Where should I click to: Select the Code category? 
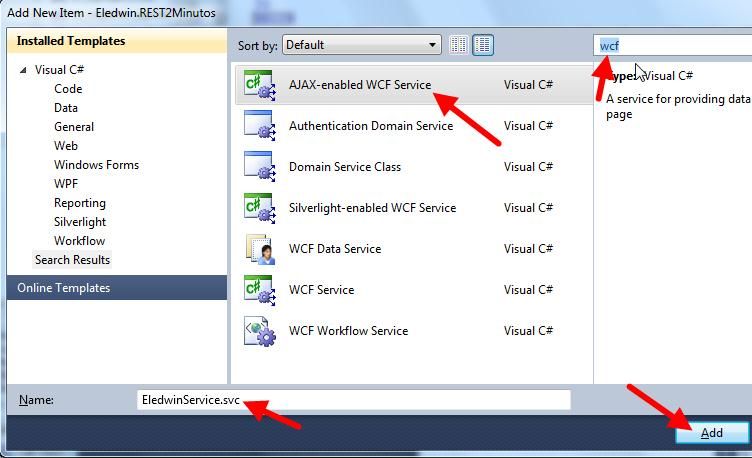(68, 89)
